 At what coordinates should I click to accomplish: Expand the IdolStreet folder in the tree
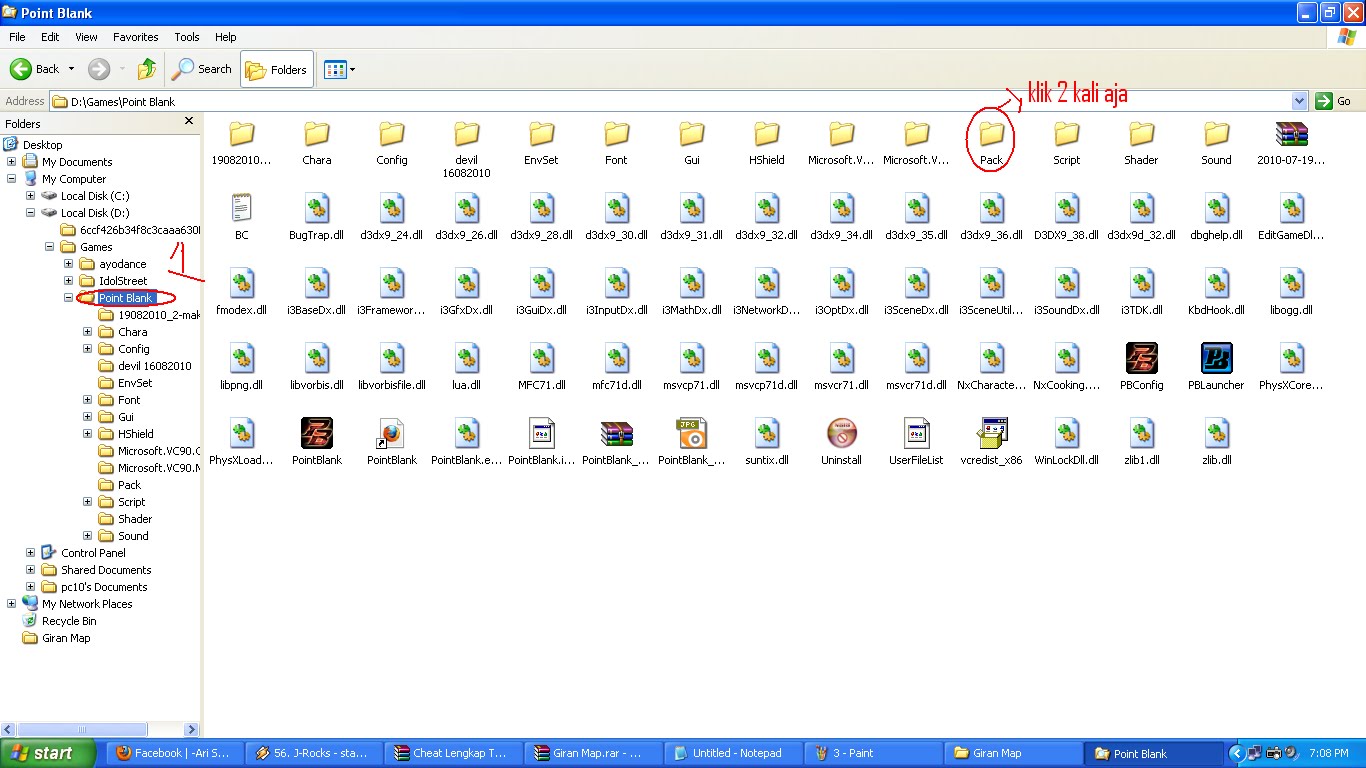pyautogui.click(x=68, y=281)
